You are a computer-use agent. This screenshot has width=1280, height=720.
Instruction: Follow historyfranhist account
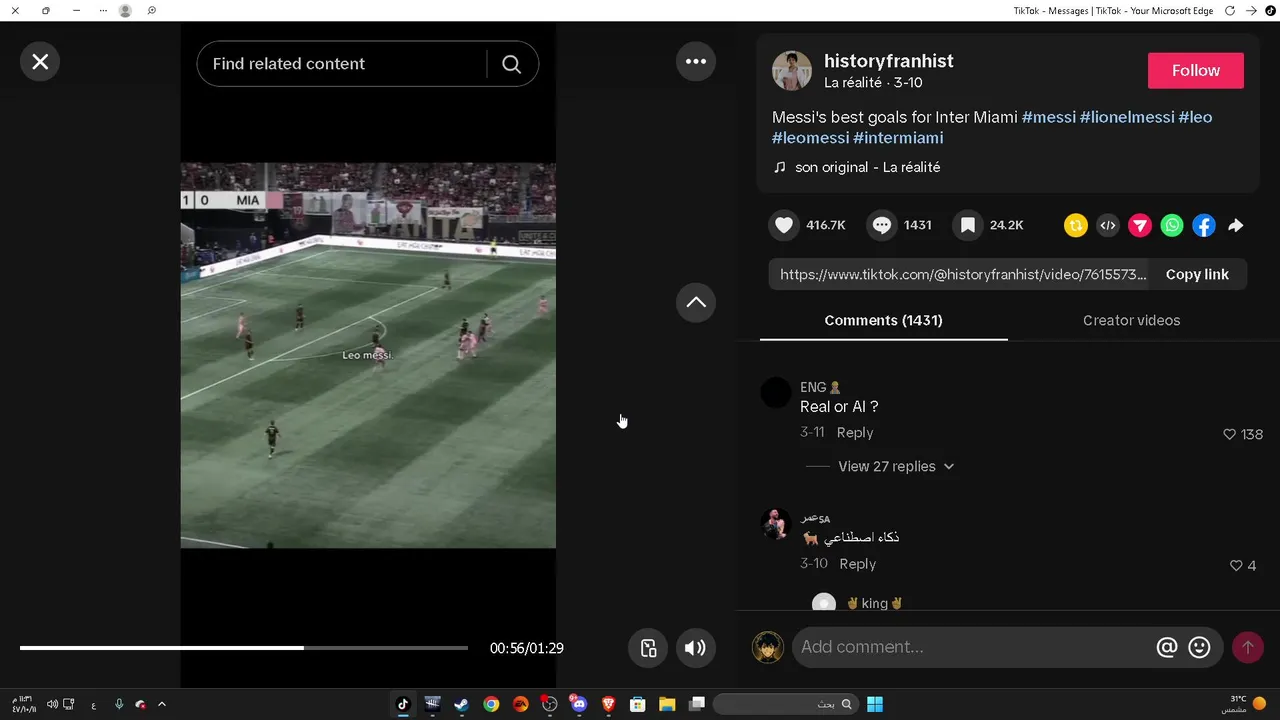[1196, 71]
